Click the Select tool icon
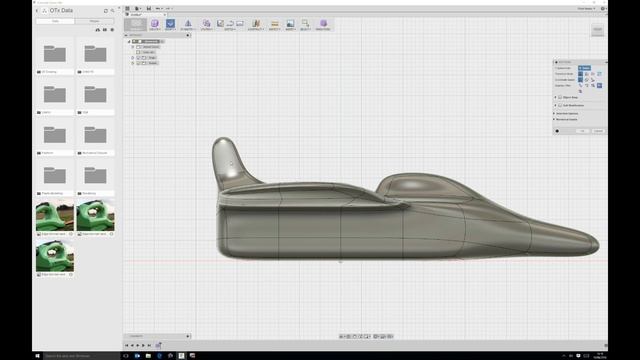Image resolution: width=640 pixels, height=360 pixels. click(305, 23)
